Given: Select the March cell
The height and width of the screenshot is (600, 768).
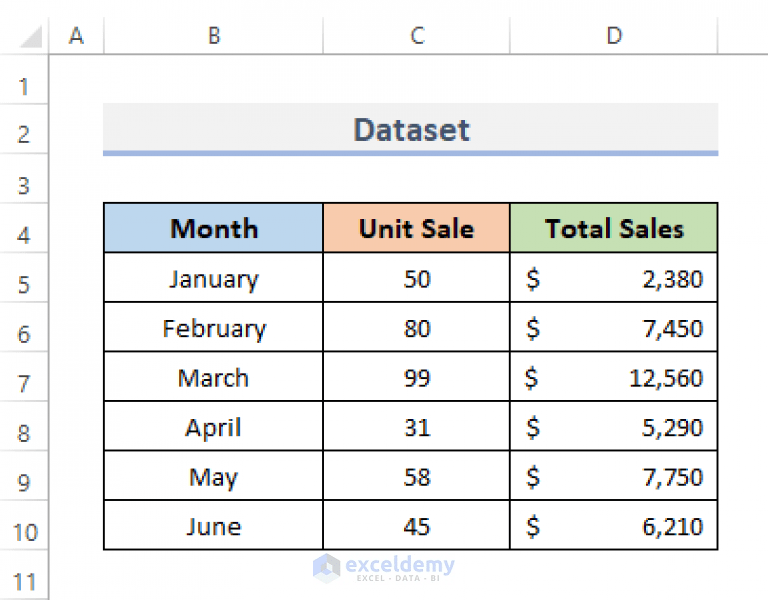Looking at the screenshot, I should [x=213, y=377].
